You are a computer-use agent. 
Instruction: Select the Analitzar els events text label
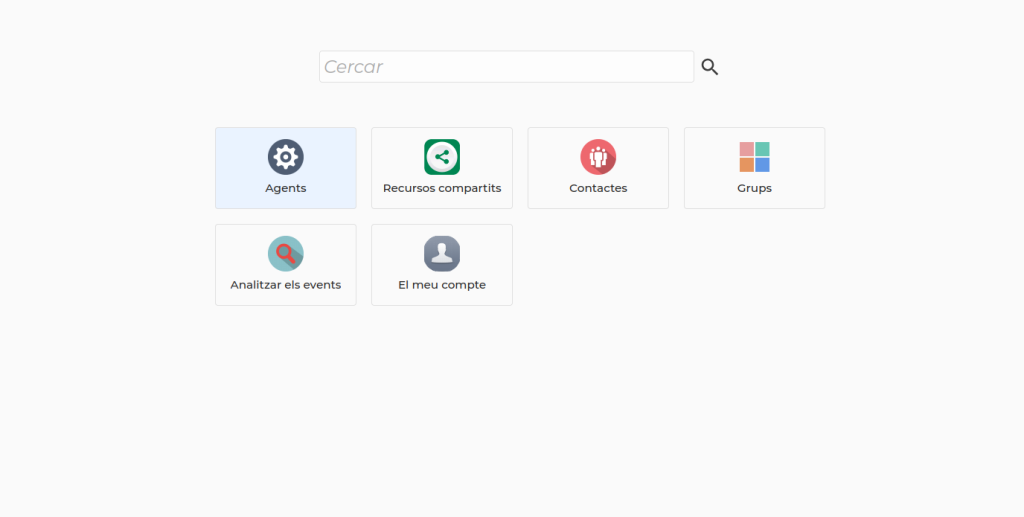point(286,285)
